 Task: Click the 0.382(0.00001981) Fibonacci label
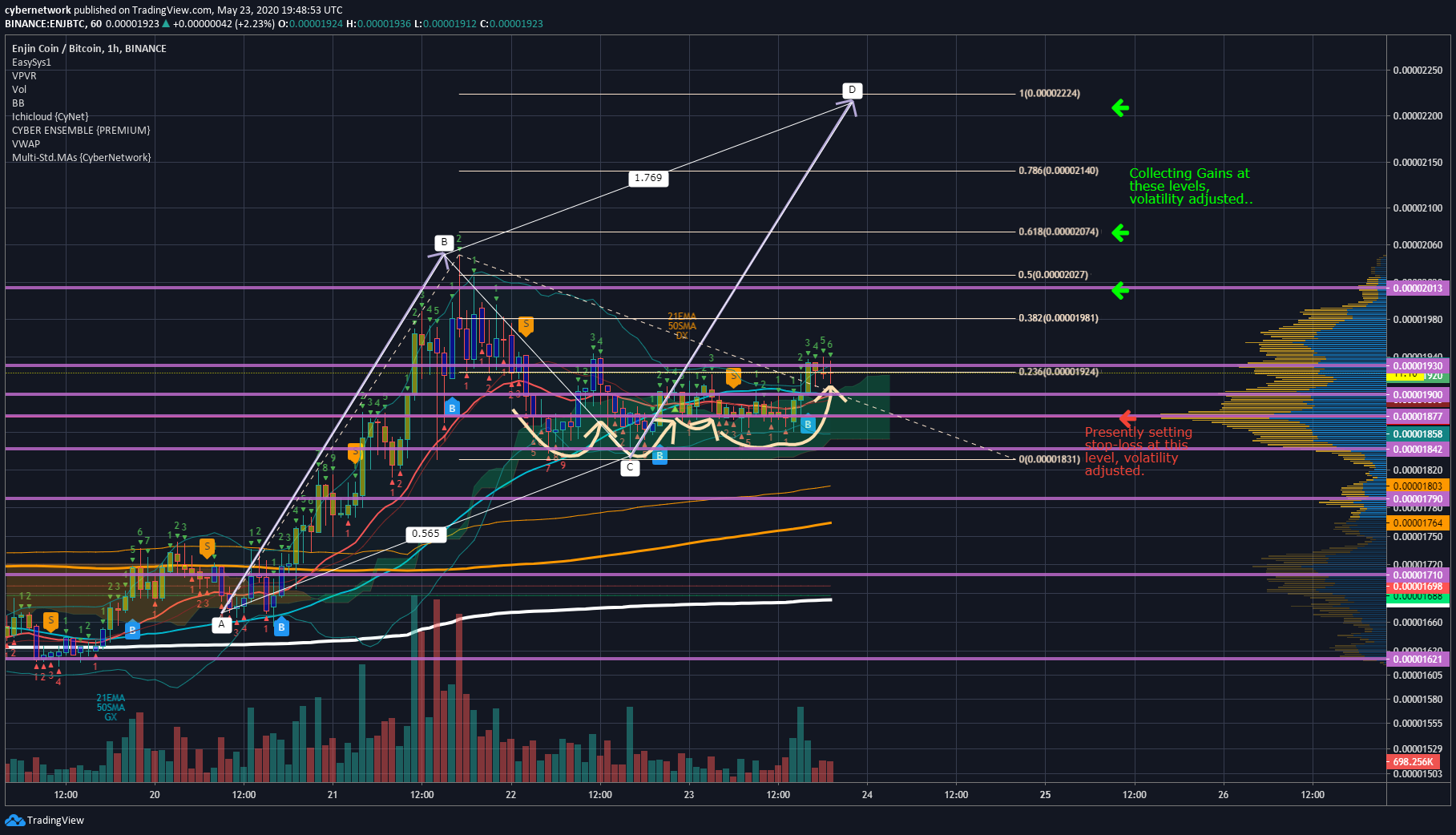[x=1059, y=318]
